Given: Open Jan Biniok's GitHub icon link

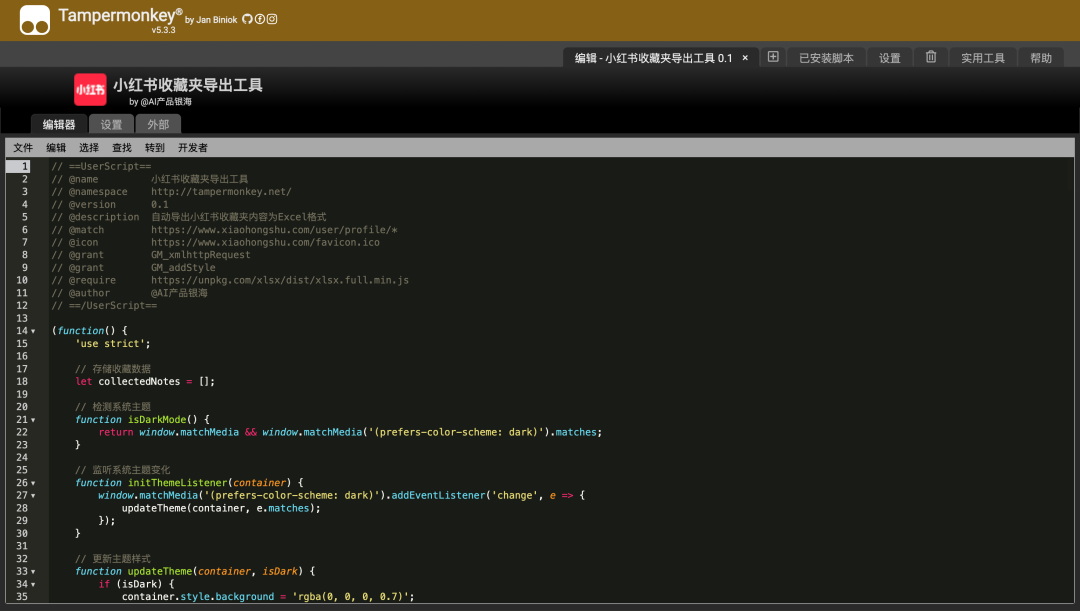Looking at the screenshot, I should pyautogui.click(x=247, y=19).
